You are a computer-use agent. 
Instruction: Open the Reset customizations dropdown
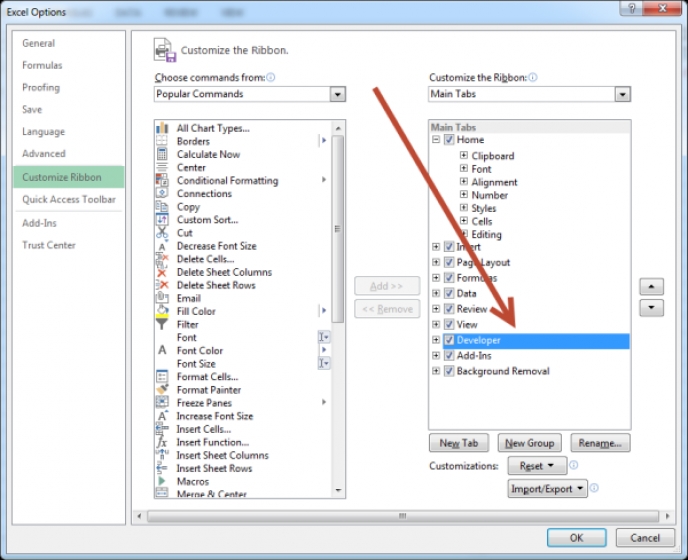click(x=537, y=466)
